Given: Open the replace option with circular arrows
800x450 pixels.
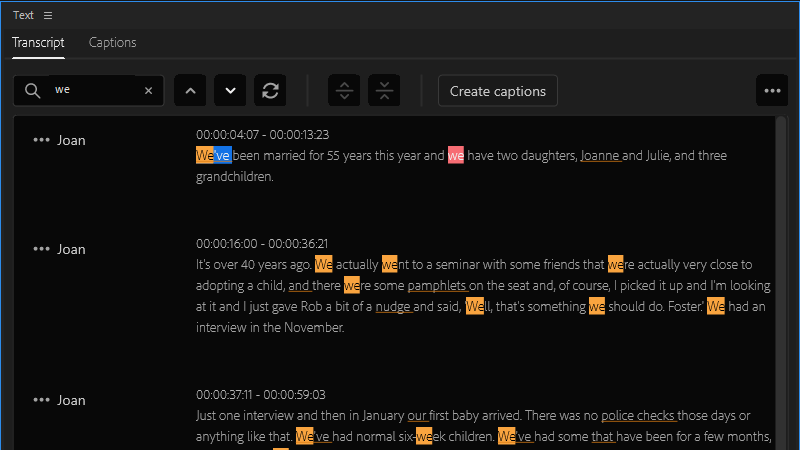Looking at the screenshot, I should point(270,91).
